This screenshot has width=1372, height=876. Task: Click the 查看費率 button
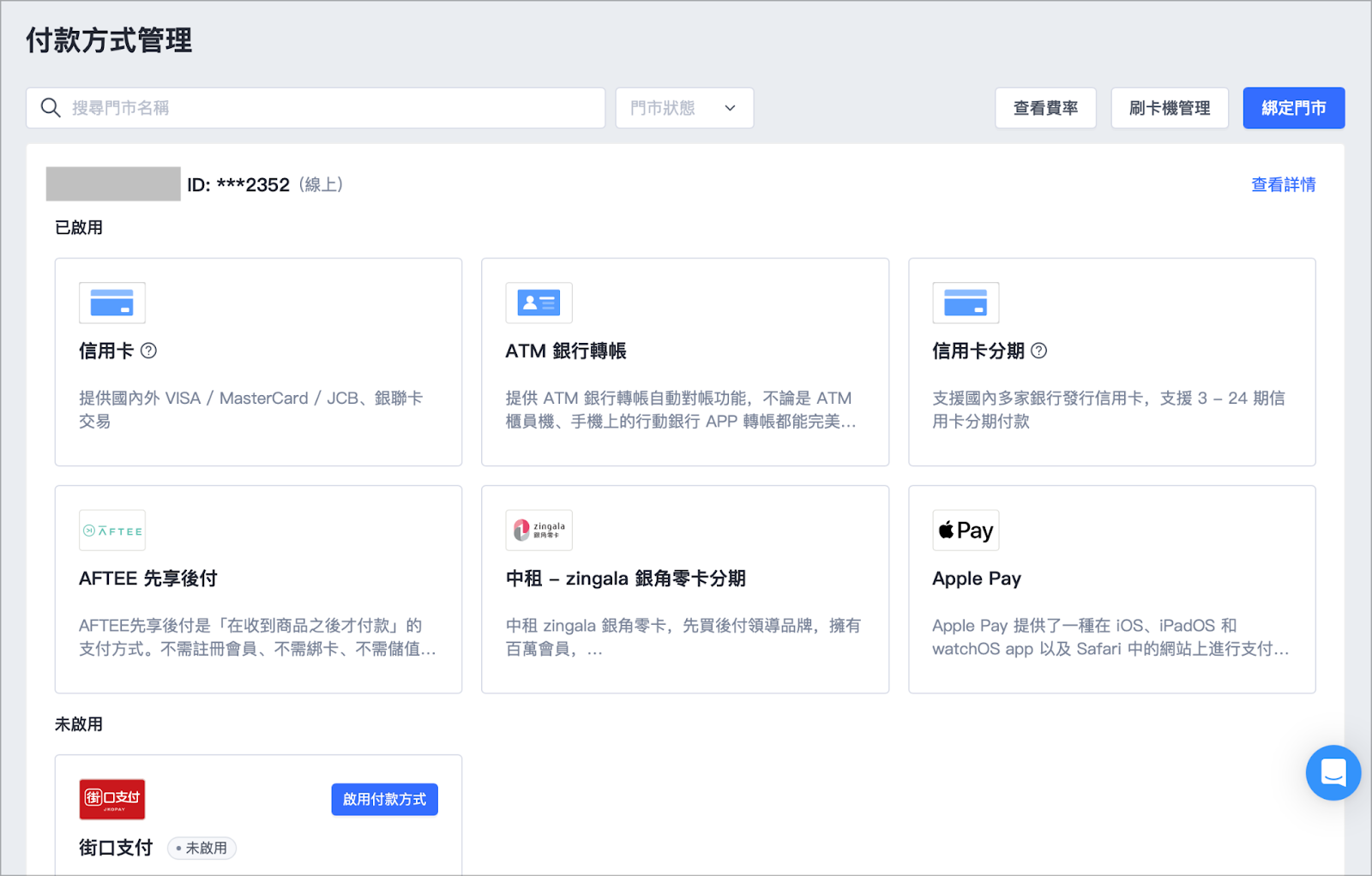coord(1045,108)
